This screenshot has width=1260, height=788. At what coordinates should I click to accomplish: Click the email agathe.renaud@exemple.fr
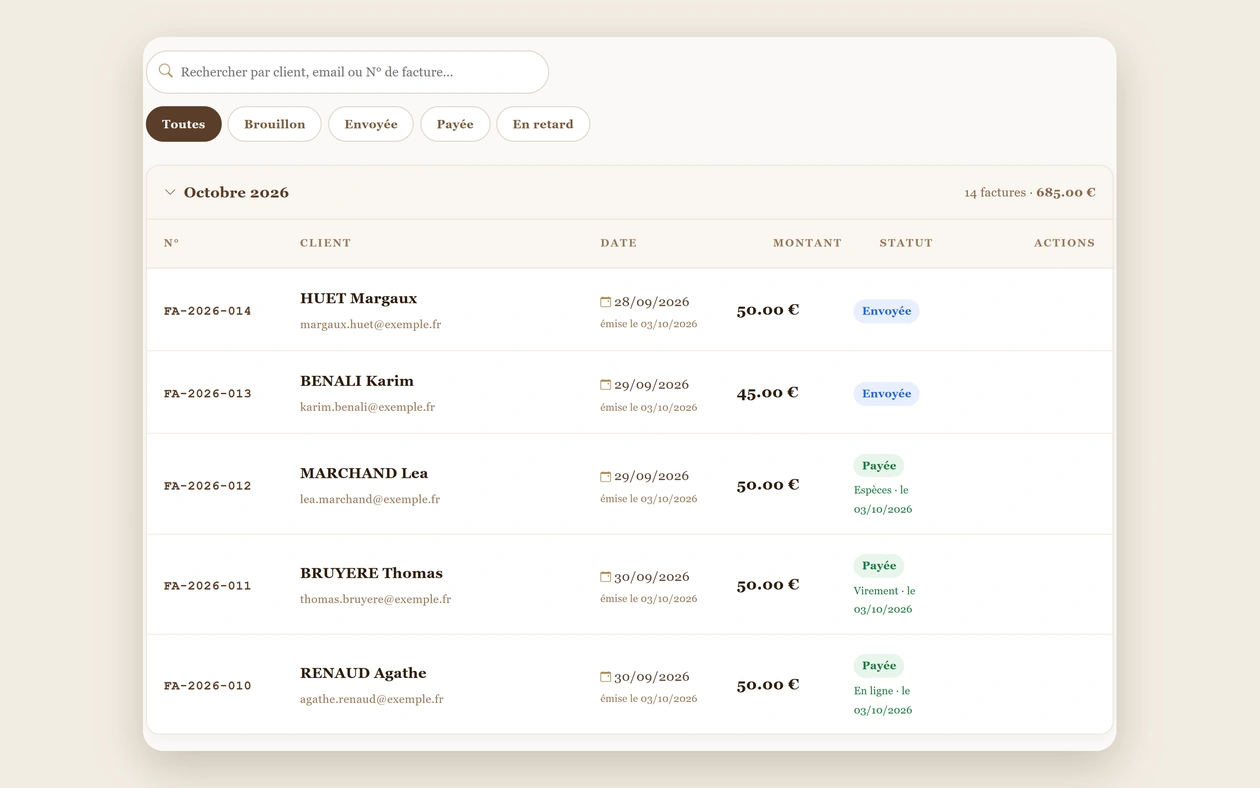click(x=372, y=699)
